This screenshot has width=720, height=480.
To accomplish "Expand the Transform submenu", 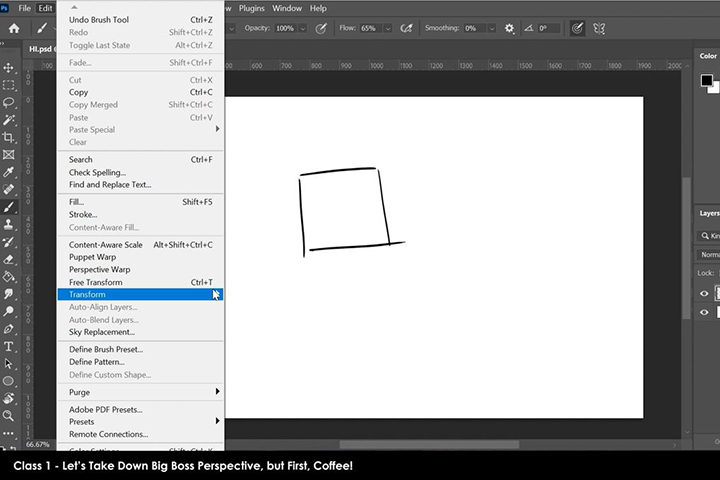I will tap(140, 294).
